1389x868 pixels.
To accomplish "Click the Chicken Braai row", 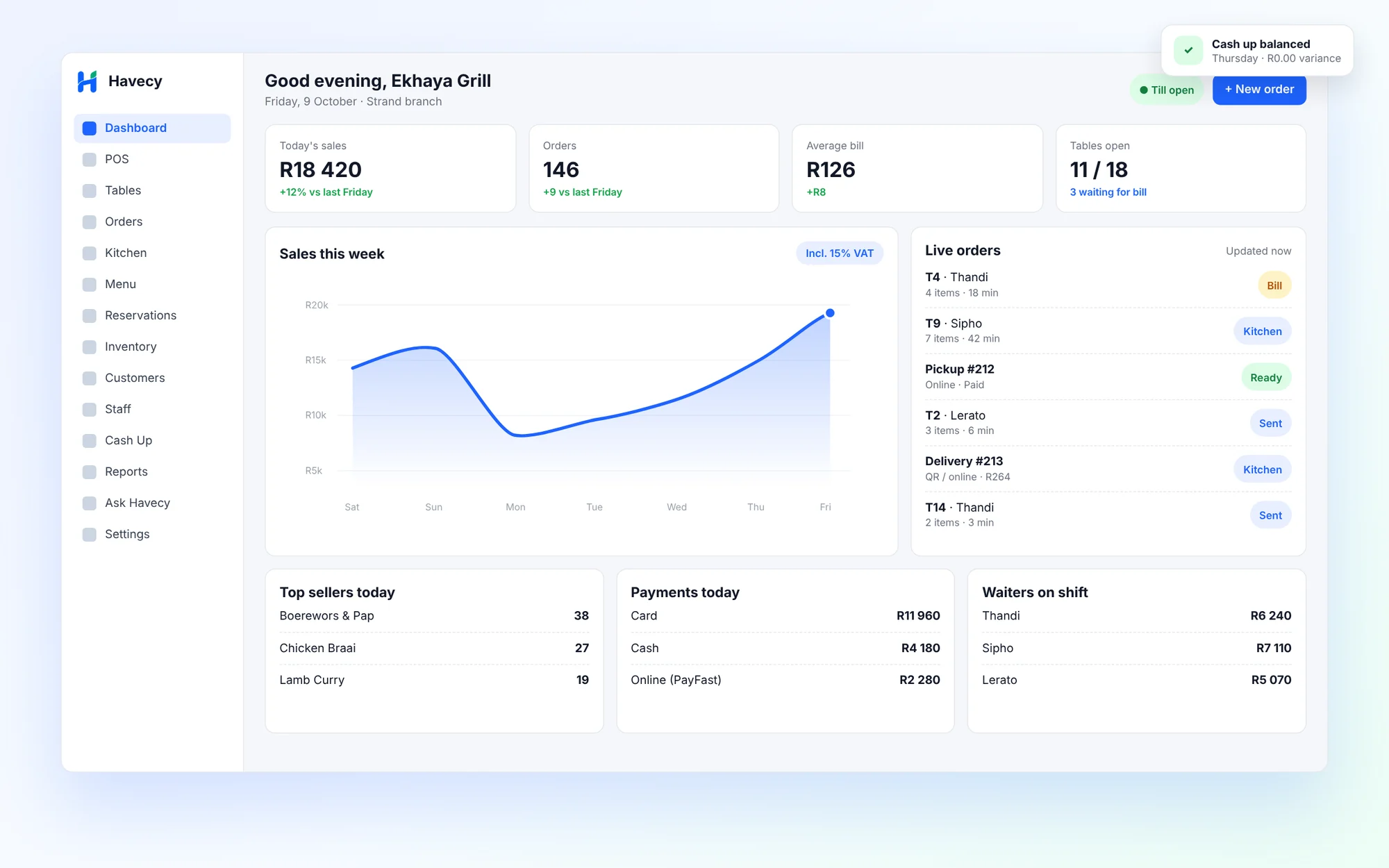I will point(434,648).
